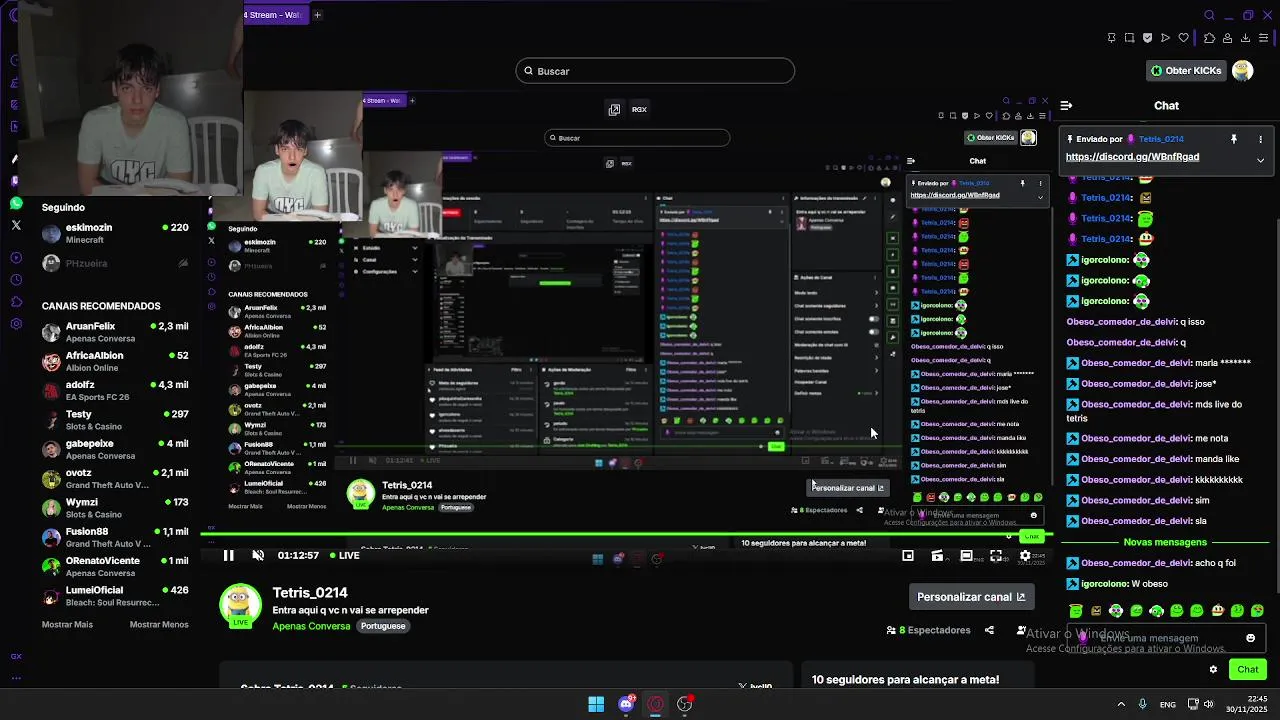Open the gabepeixe recommended channel

point(115,449)
